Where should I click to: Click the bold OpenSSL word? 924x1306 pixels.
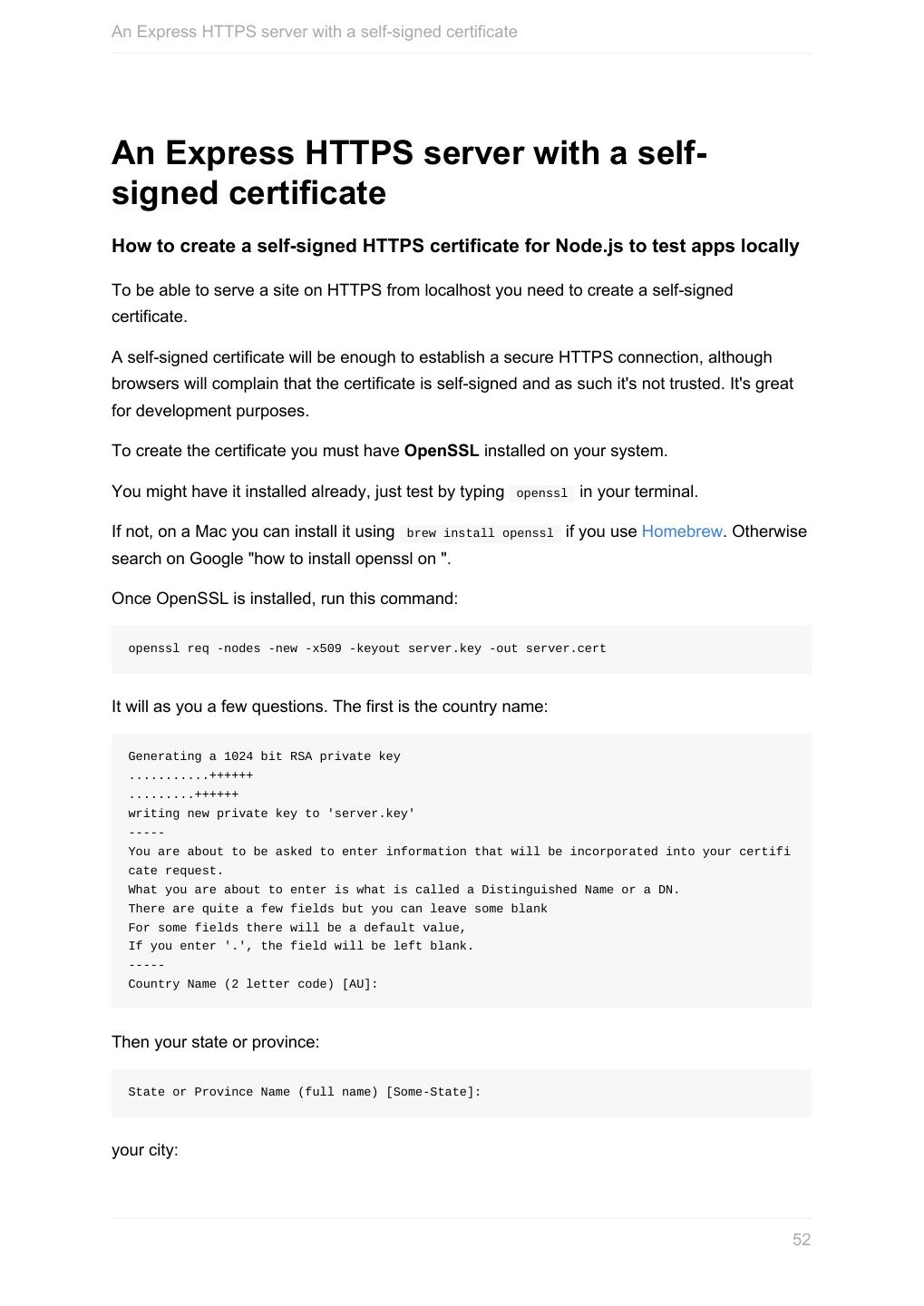pyautogui.click(x=441, y=451)
